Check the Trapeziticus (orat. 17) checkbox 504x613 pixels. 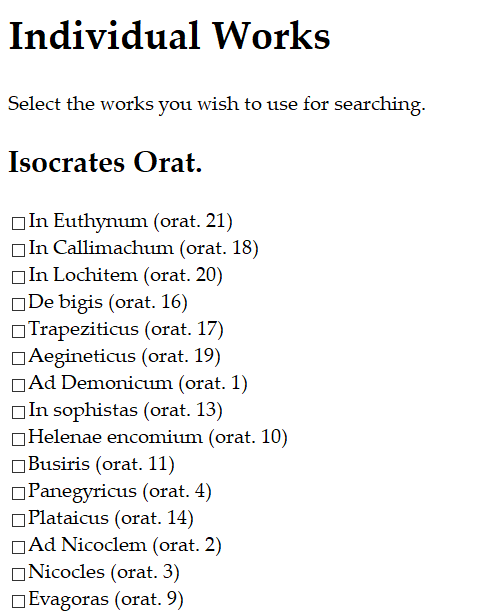[18, 331]
